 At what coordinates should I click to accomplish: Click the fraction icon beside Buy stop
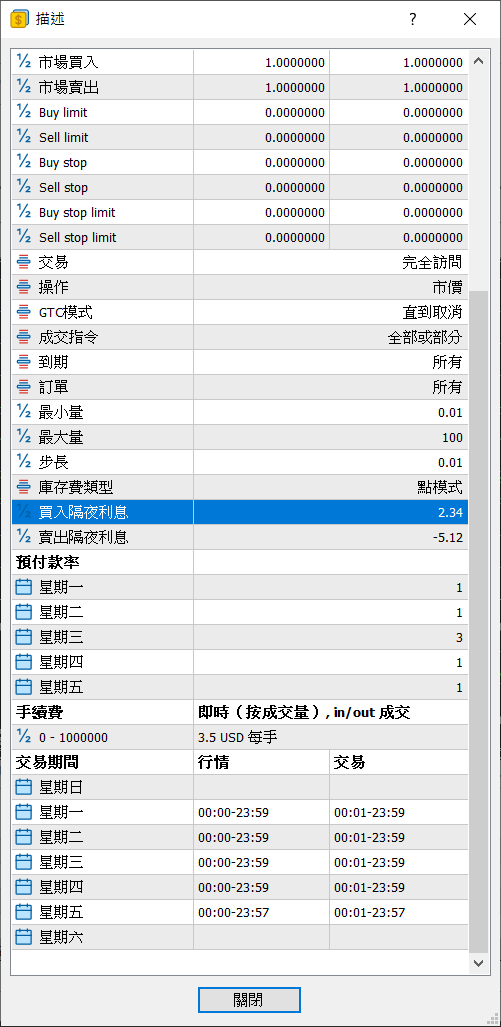pos(24,162)
